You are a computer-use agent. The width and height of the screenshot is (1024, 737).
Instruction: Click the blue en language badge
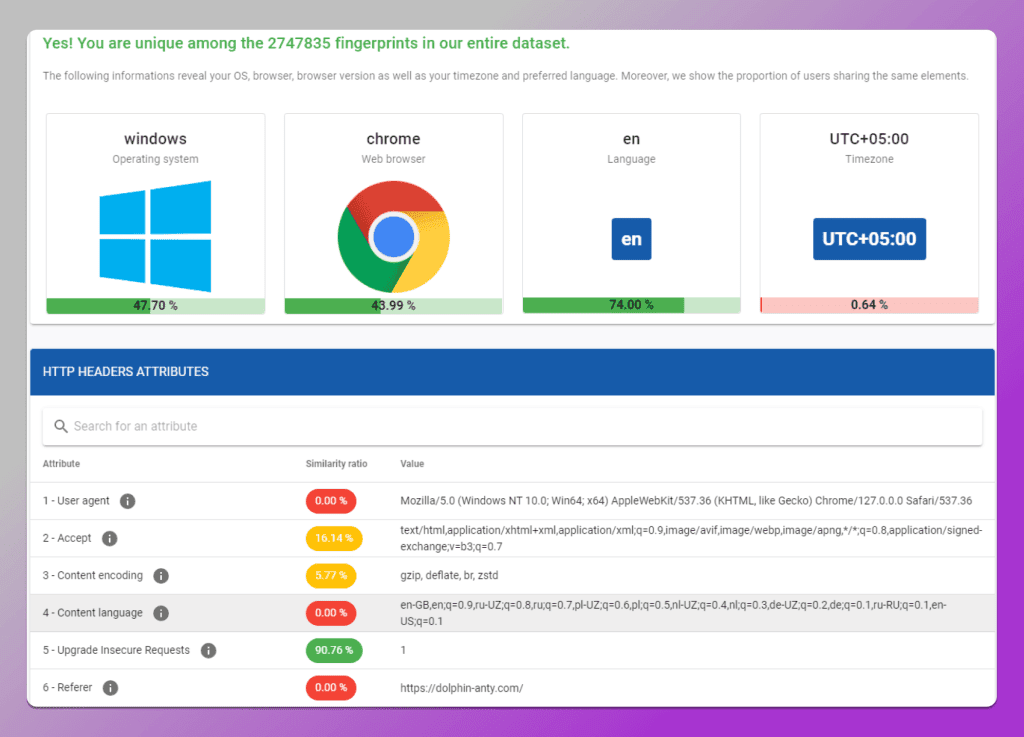coord(631,239)
